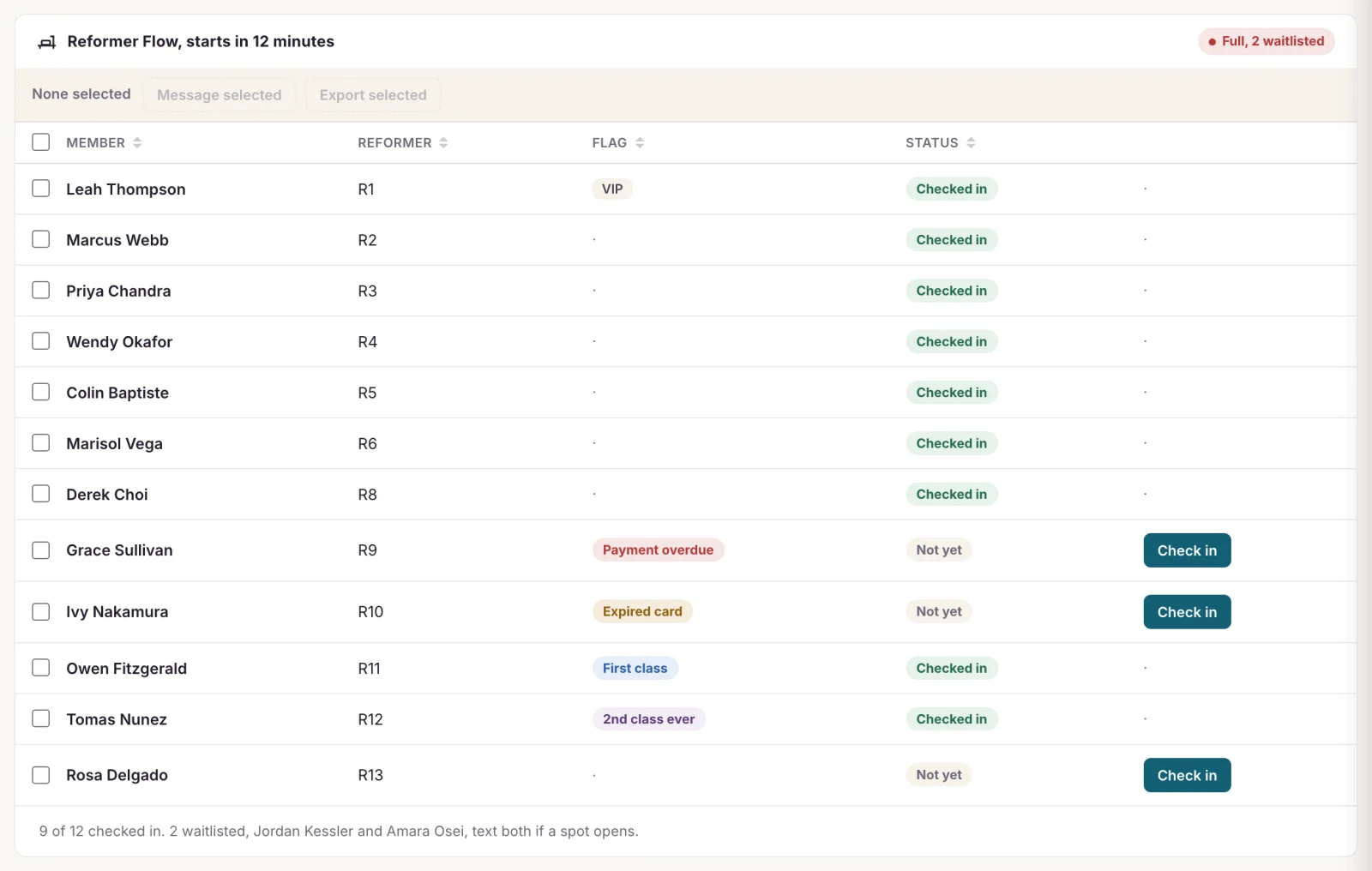Click reformer cell R8 for Derek Choi
The image size is (1372, 871).
(367, 495)
